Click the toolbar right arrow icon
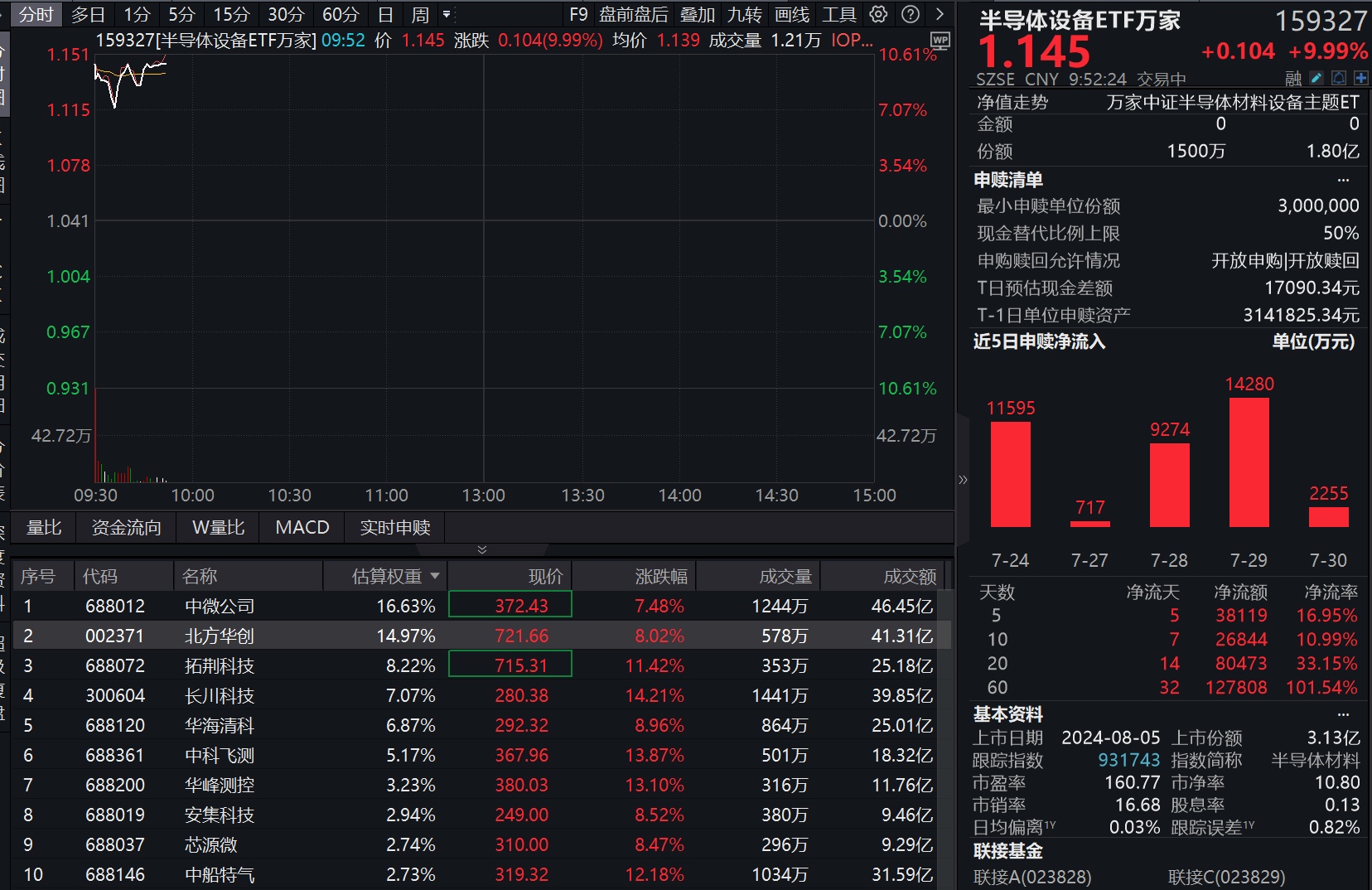Screen dimensions: 1372x890 [x=940, y=14]
